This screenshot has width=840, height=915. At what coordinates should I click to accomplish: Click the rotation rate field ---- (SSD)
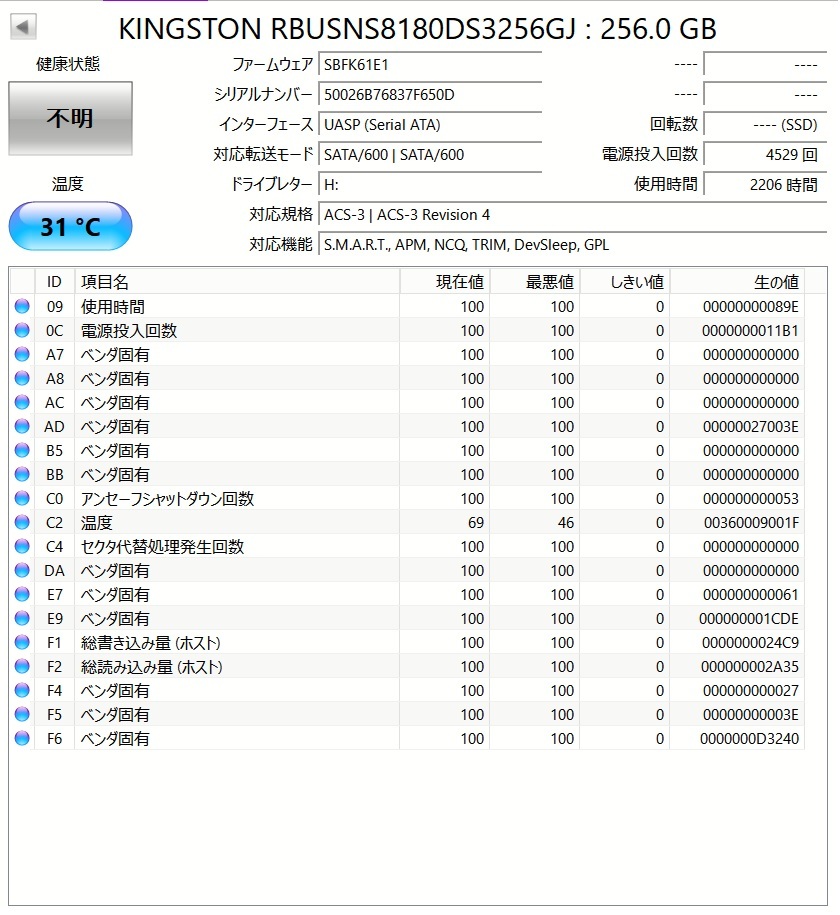[765, 124]
